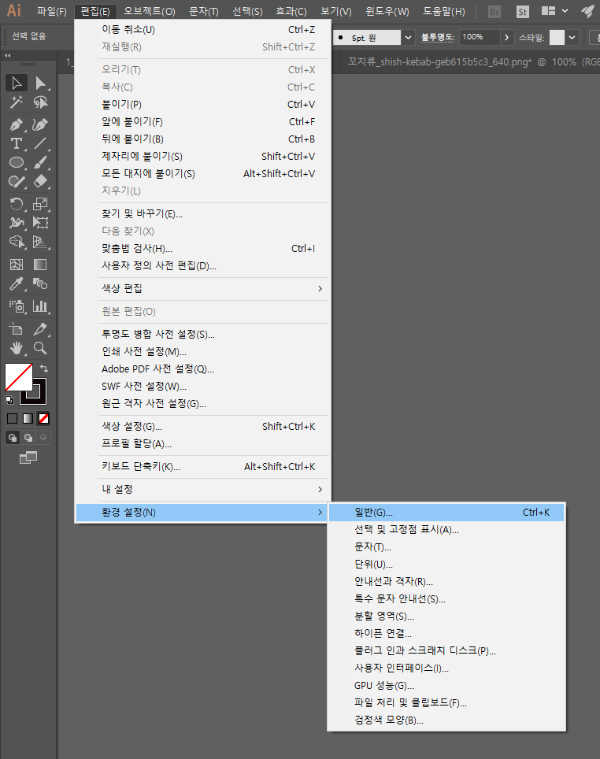Click the graphic style swatch (스타일)
This screenshot has height=759, width=600.
tap(557, 37)
